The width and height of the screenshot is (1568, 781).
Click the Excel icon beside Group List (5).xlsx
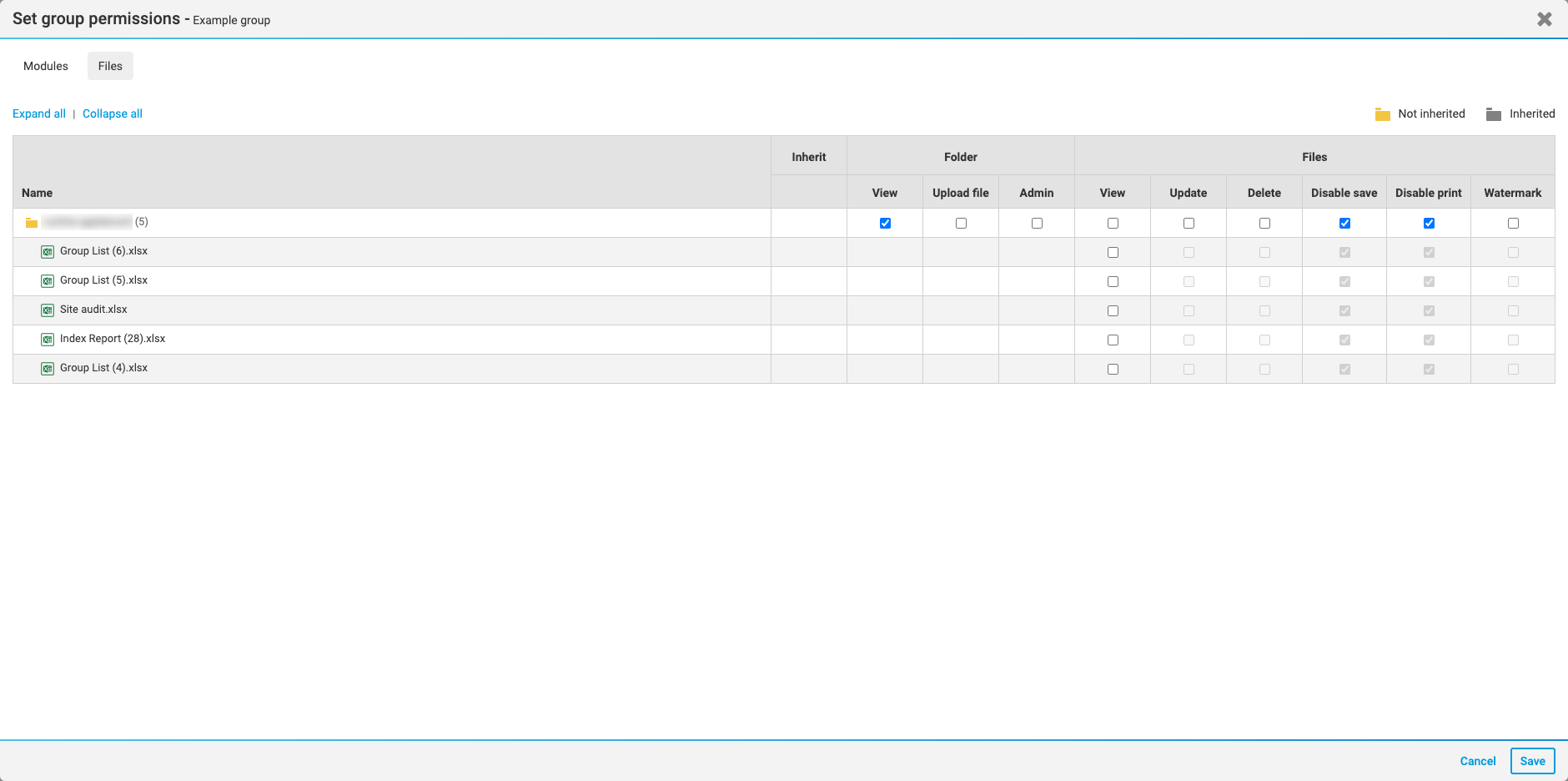click(48, 281)
